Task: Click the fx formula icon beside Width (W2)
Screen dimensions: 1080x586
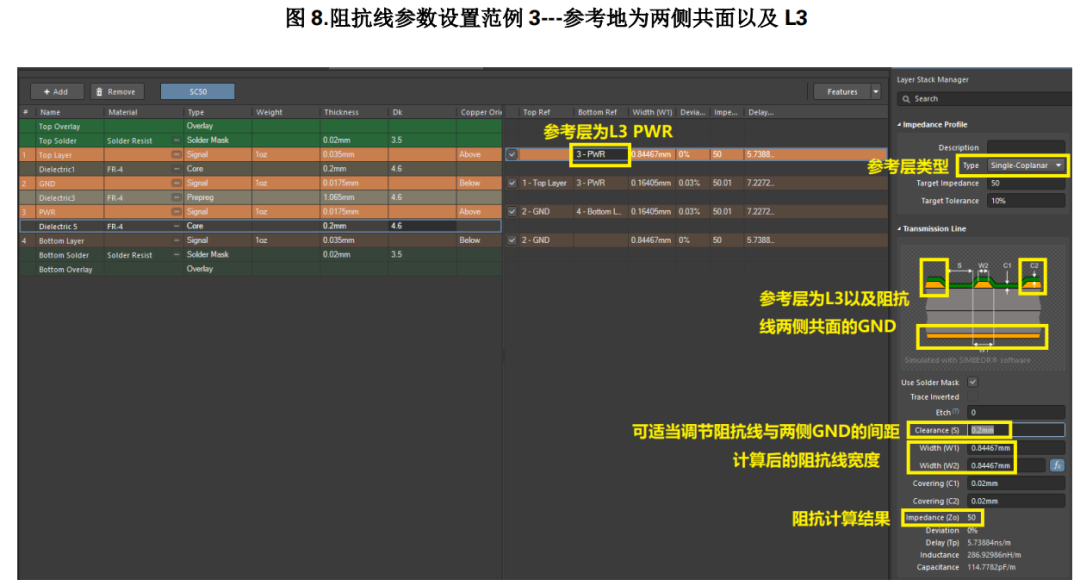Action: pyautogui.click(x=1057, y=465)
